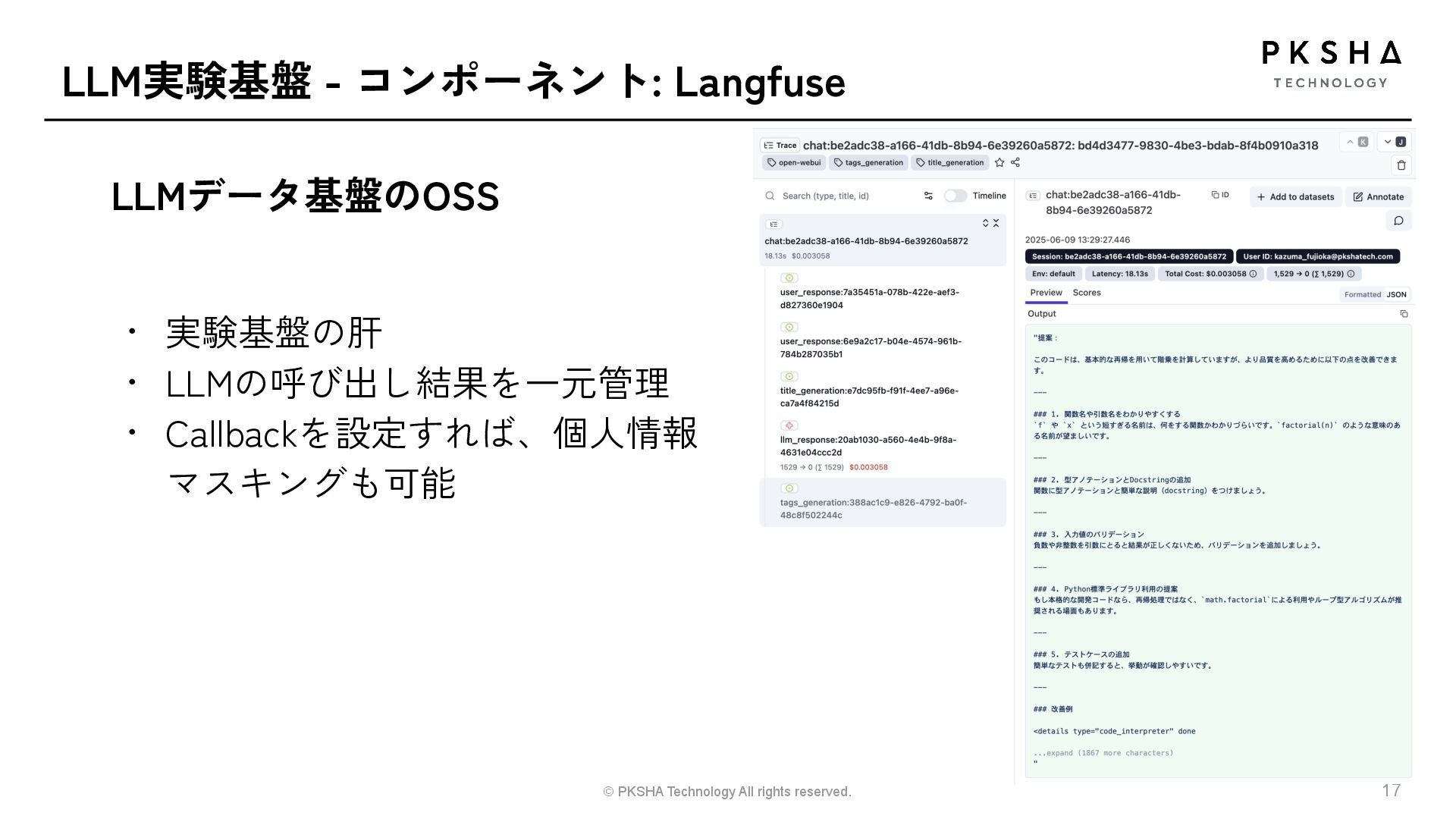Toggle the Timeline switch
This screenshot has height=819, width=1456.
point(955,196)
